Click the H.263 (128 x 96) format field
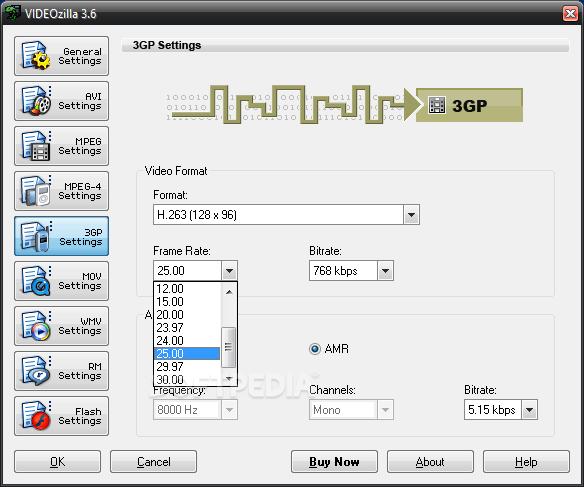This screenshot has width=584, height=487. click(x=278, y=215)
